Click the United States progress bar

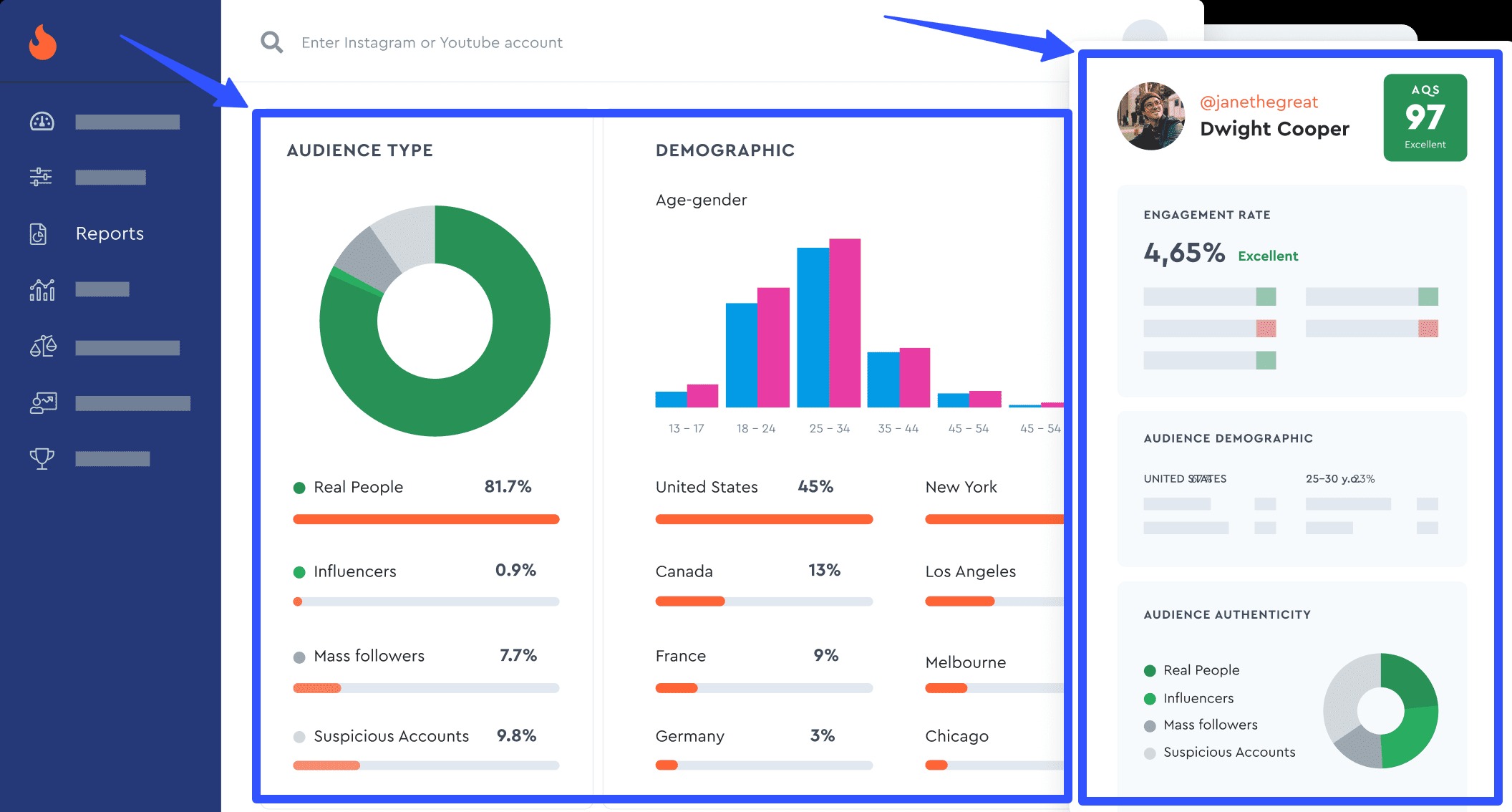(x=764, y=518)
